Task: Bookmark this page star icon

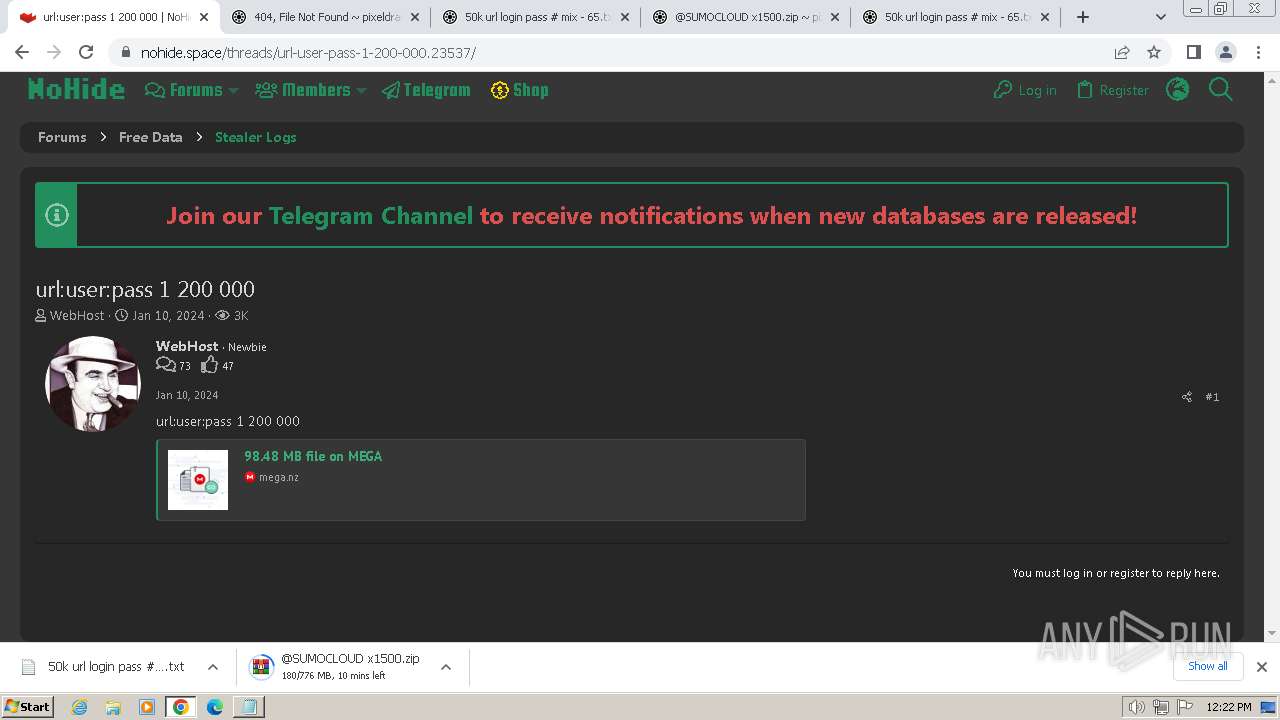Action: (x=1154, y=52)
